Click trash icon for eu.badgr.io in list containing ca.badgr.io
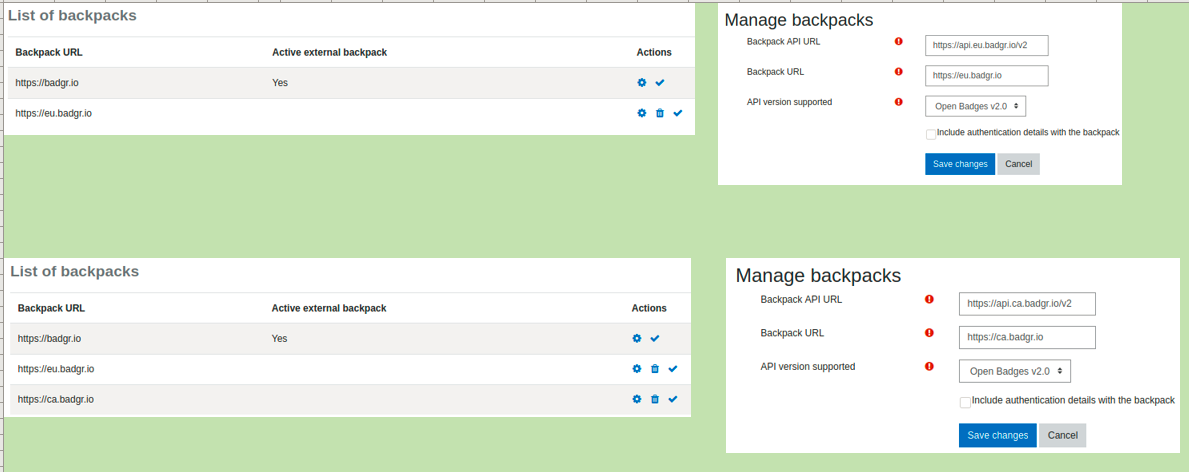The image size is (1189, 472). 655,369
